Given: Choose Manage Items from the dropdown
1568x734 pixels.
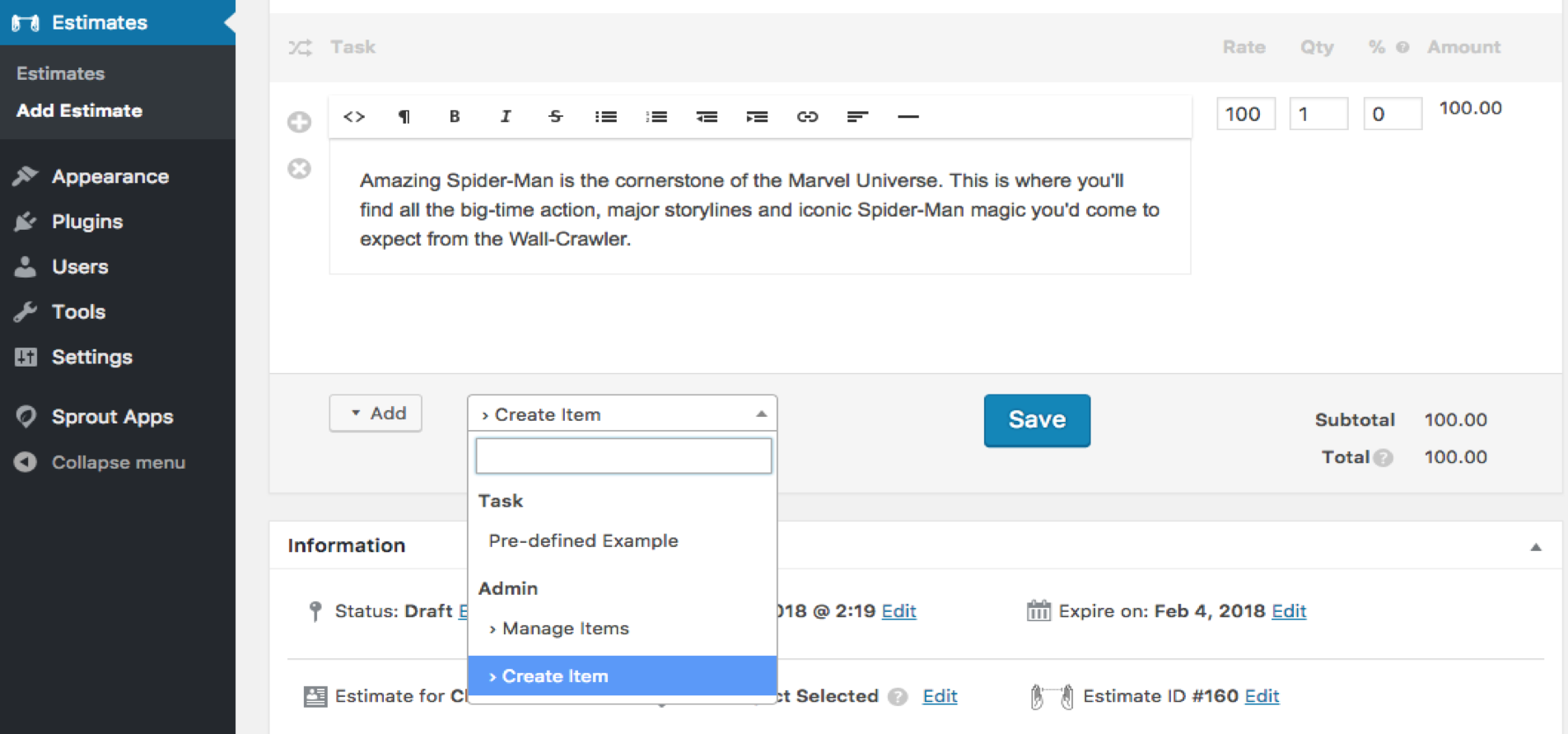Looking at the screenshot, I should pos(565,629).
